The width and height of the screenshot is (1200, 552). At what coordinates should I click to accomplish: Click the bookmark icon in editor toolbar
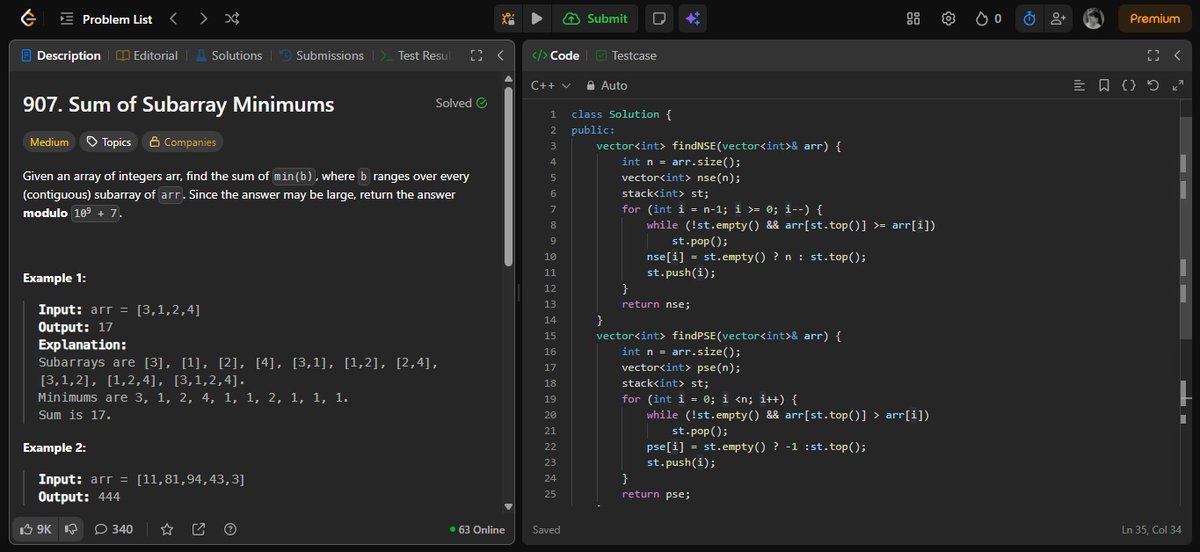1104,86
